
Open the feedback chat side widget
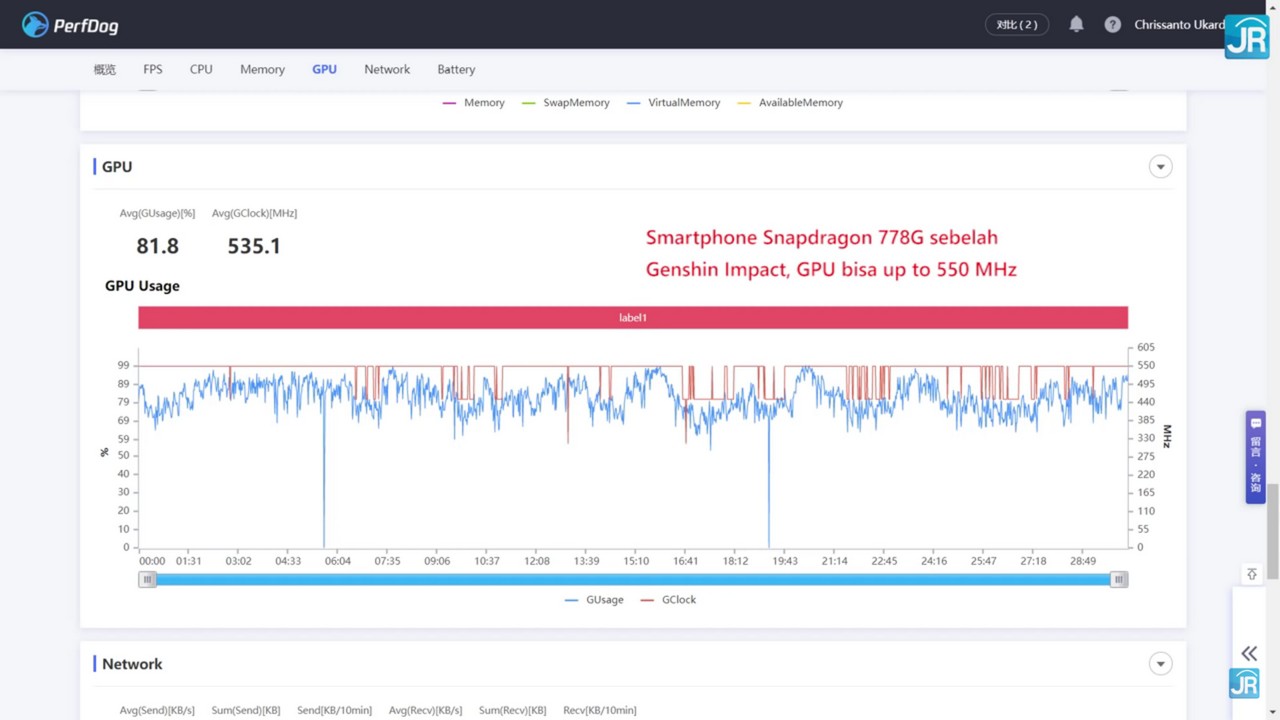pyautogui.click(x=1255, y=456)
